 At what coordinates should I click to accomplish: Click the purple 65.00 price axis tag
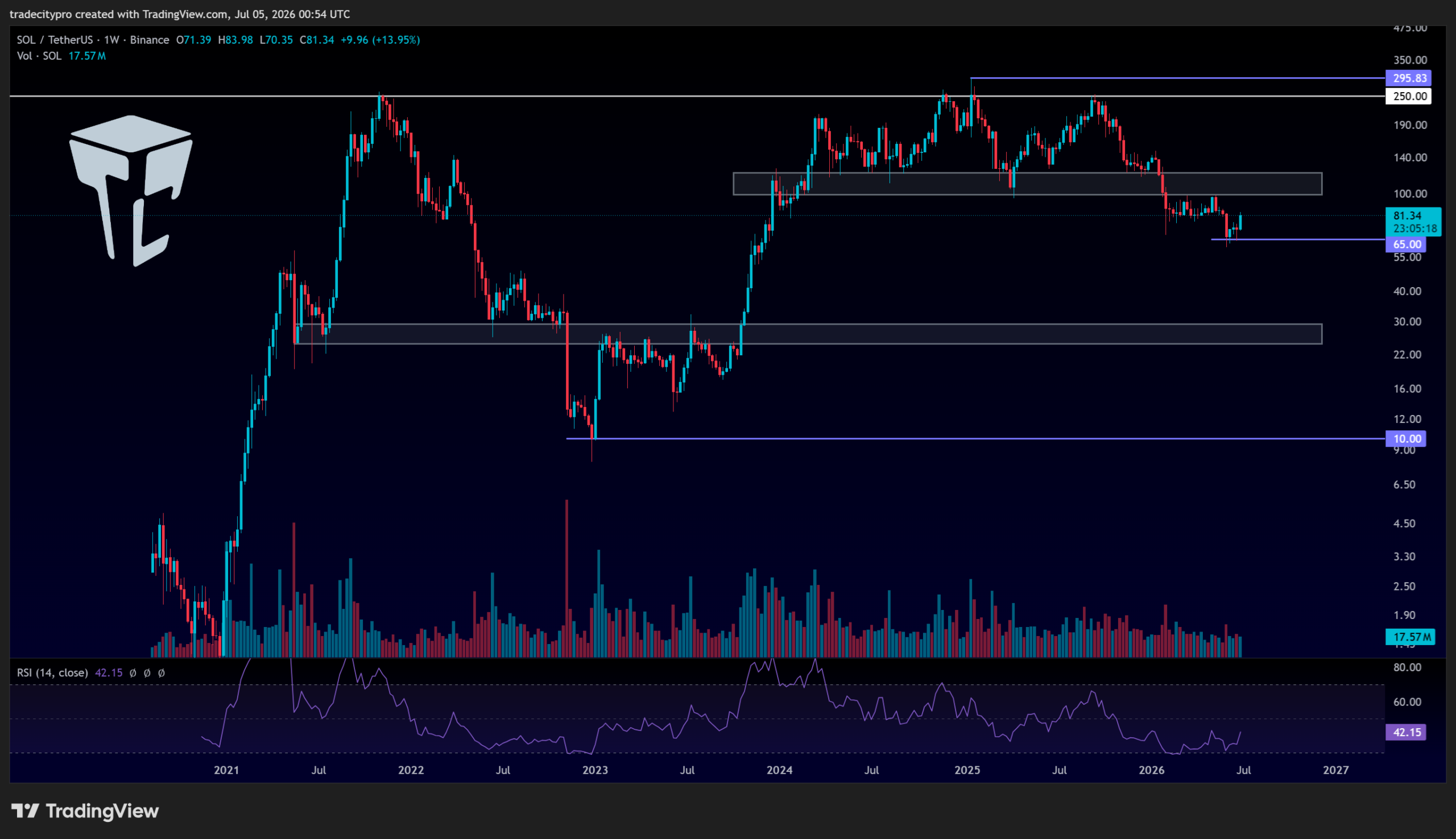coord(1406,244)
